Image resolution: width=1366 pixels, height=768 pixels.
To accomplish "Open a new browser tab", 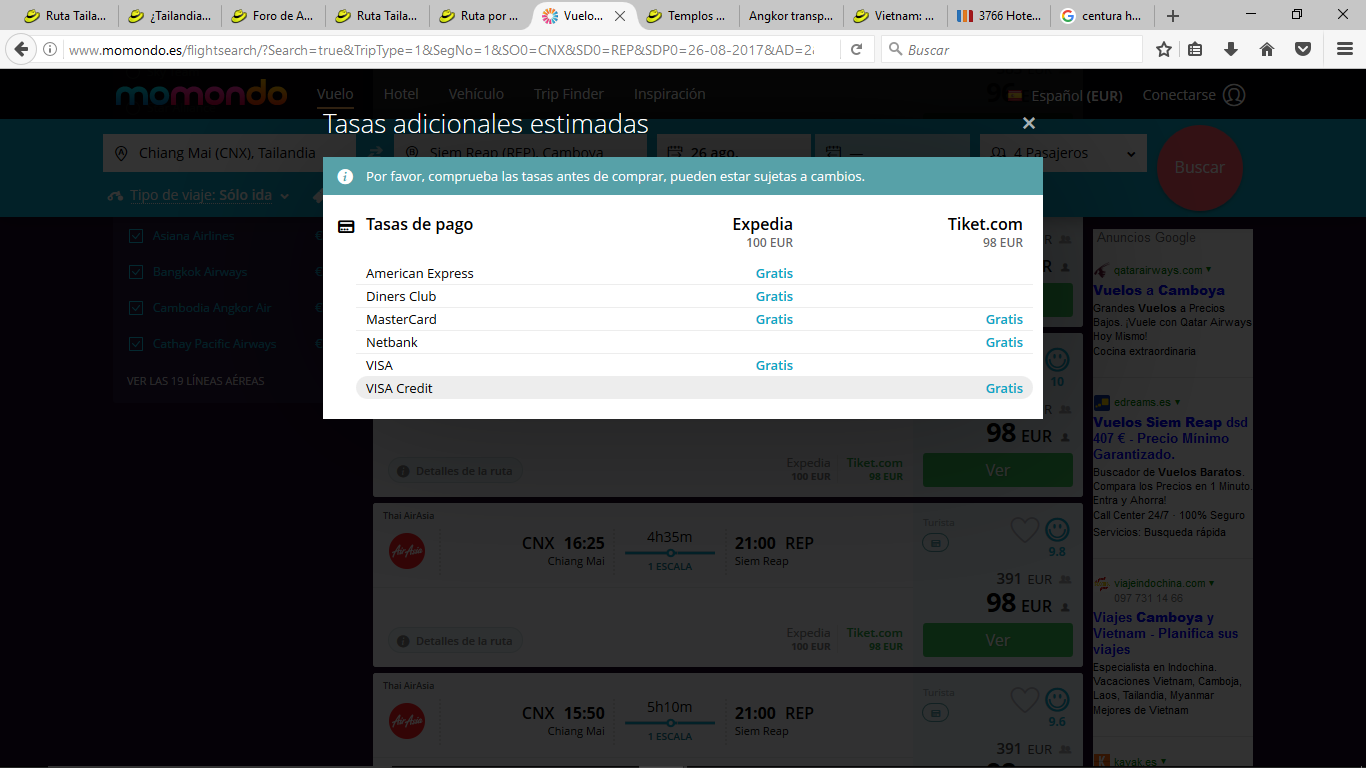I will coord(1173,16).
